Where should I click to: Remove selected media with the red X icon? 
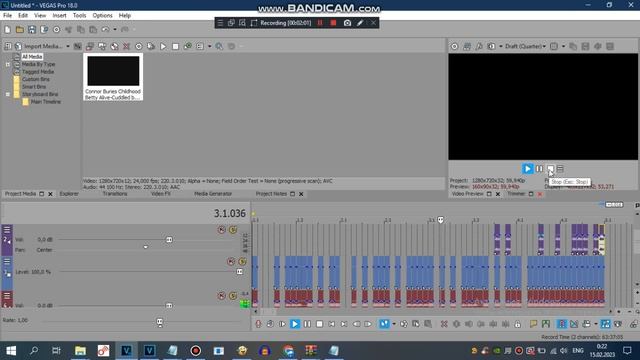point(127,46)
